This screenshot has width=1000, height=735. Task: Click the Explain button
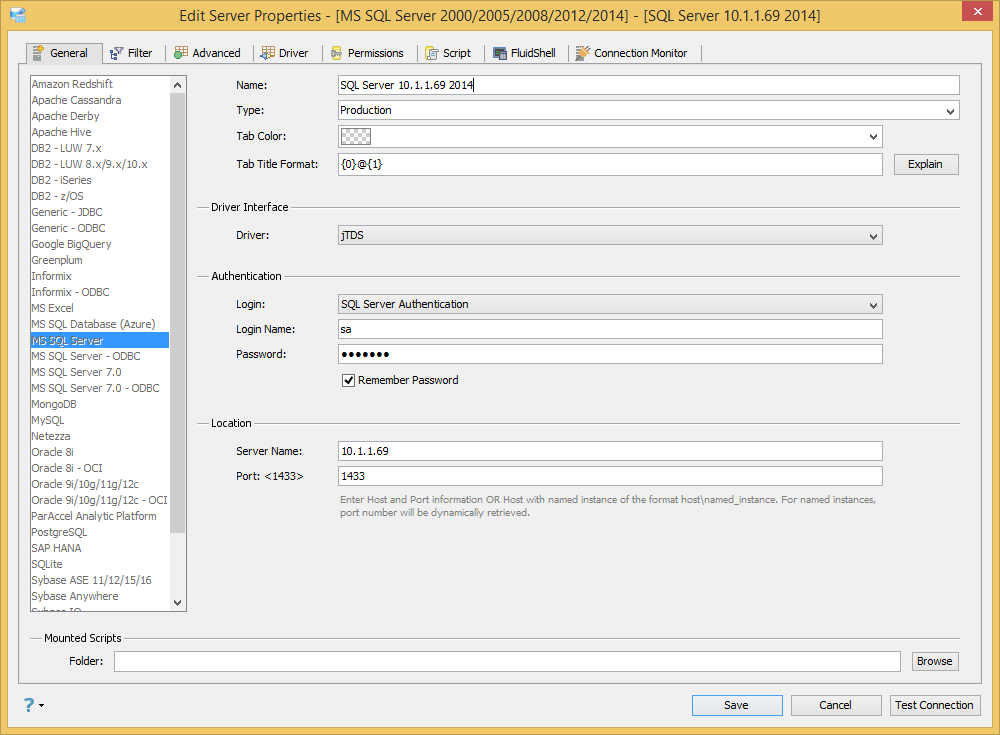tap(926, 164)
